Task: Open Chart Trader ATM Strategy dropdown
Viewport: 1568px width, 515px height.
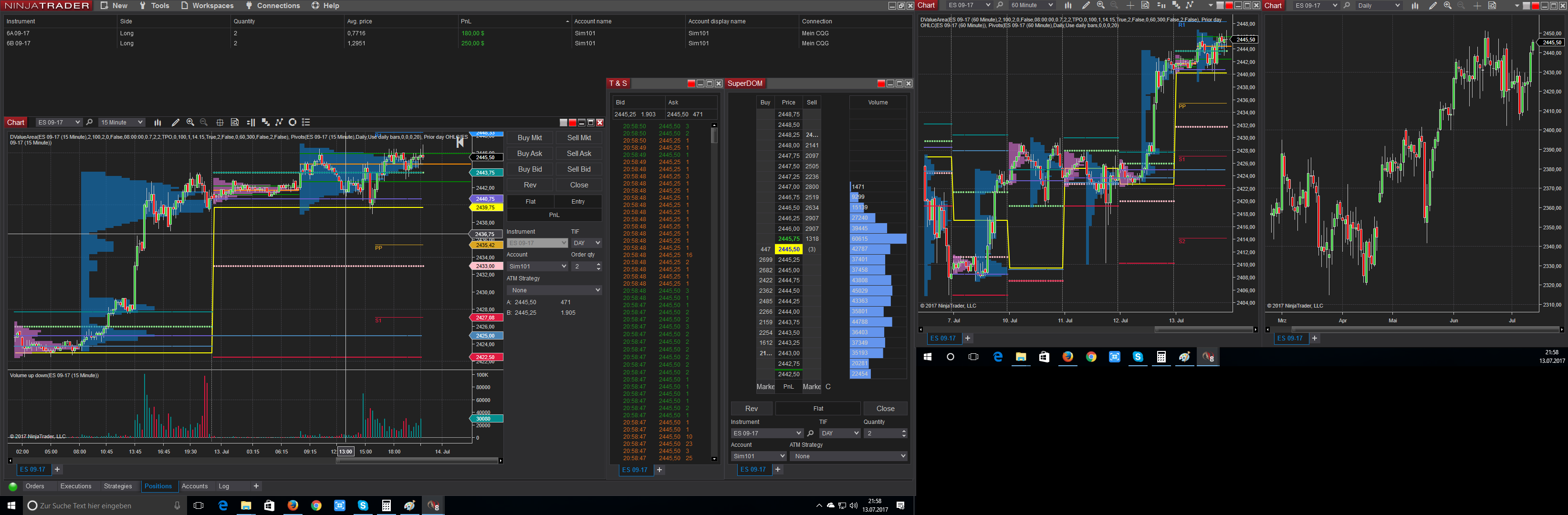Action: click(554, 290)
